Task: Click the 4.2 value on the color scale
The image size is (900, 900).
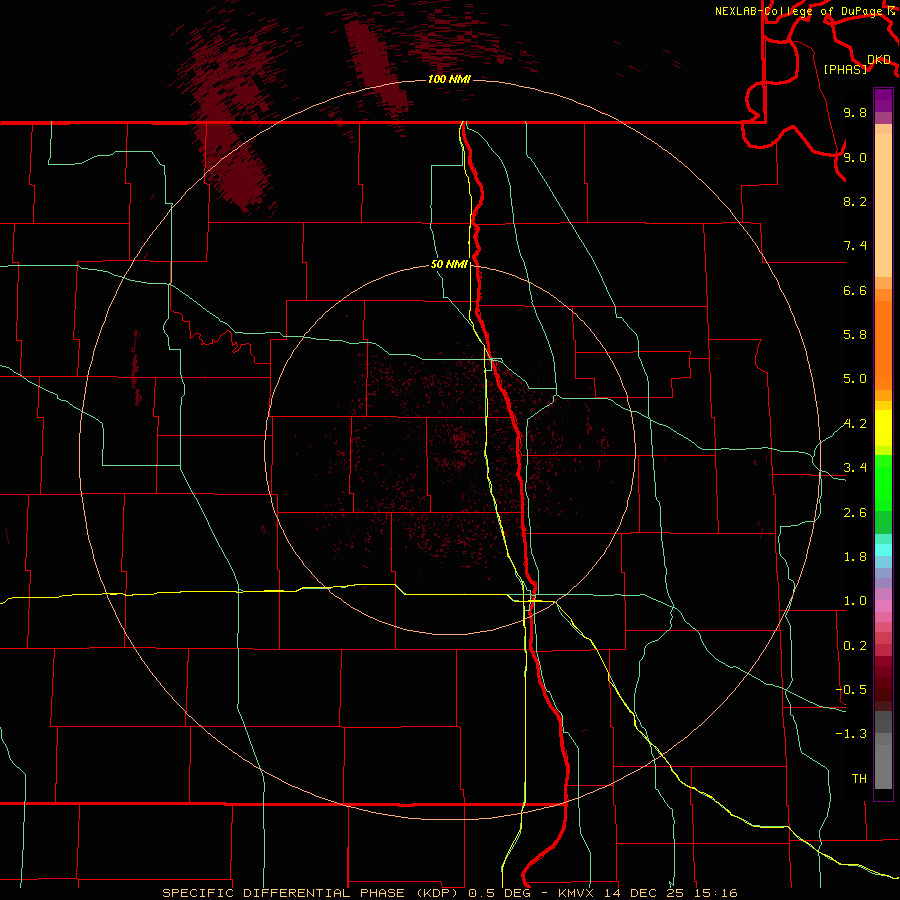Action: 855,424
